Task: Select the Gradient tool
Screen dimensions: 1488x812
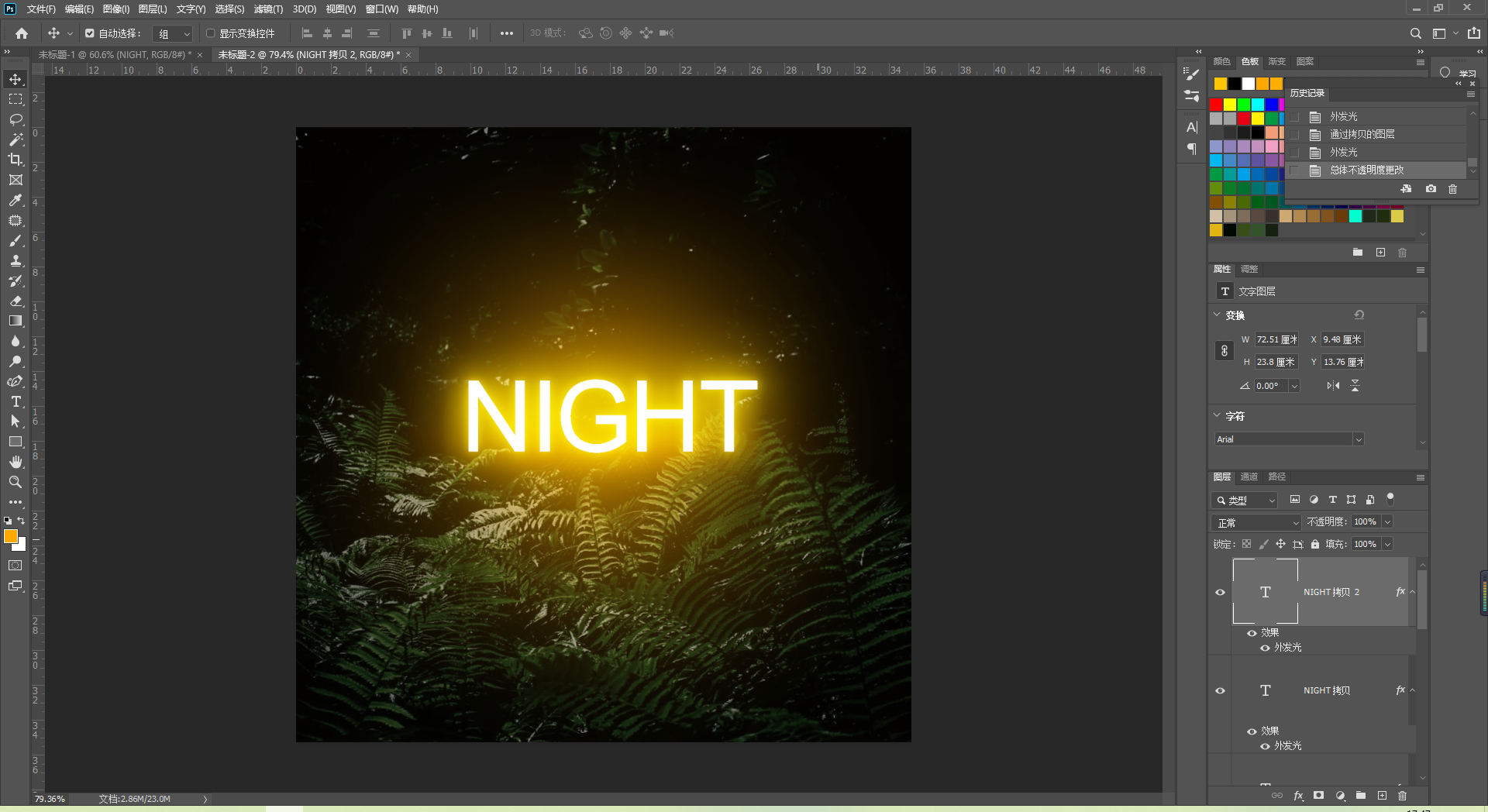Action: [x=15, y=321]
